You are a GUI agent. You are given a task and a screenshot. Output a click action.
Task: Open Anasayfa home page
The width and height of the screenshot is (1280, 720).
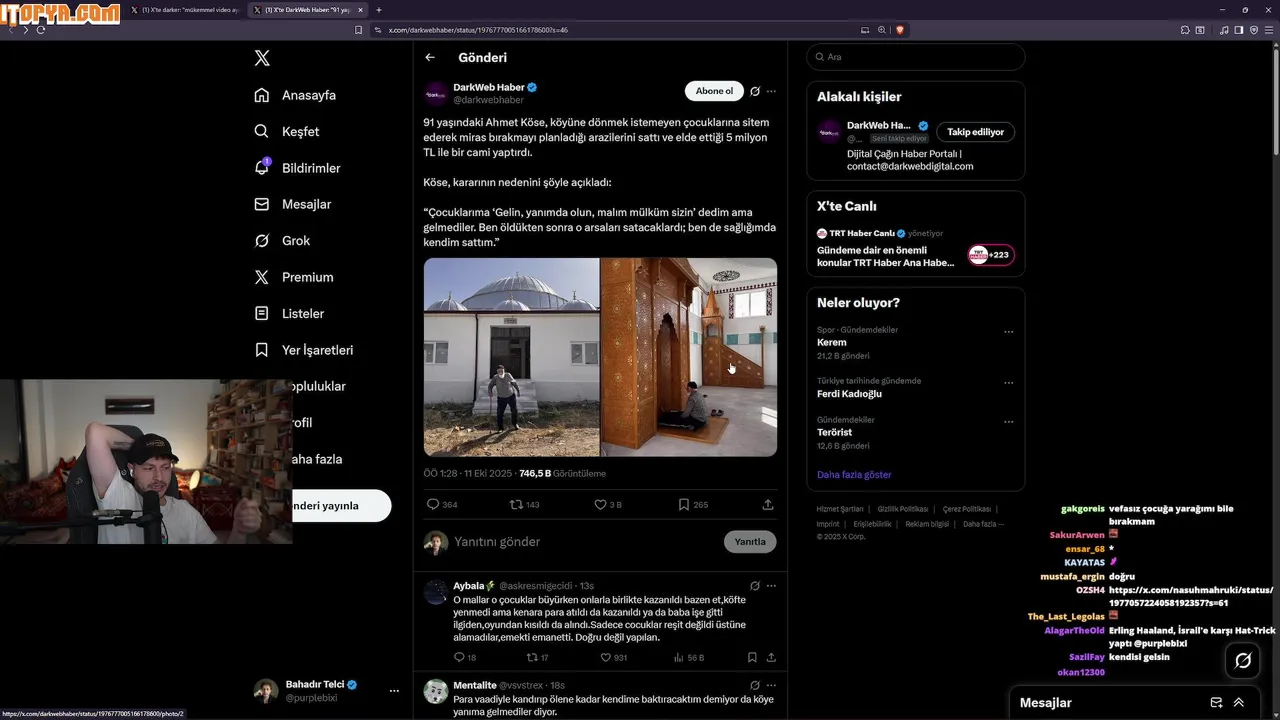295,95
